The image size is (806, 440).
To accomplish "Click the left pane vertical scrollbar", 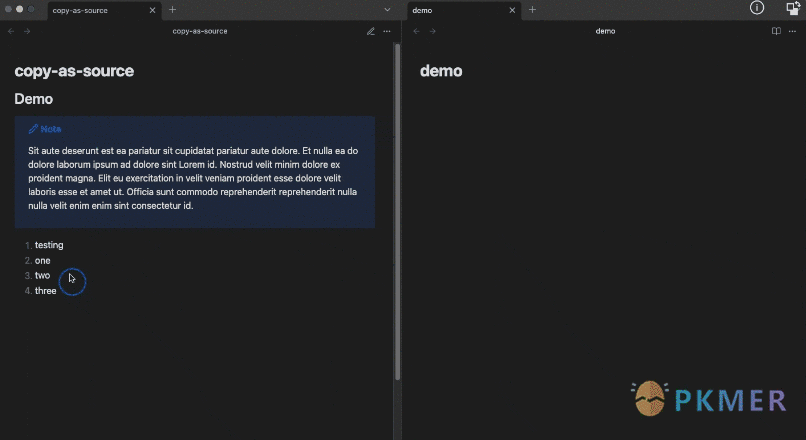I will click(x=397, y=212).
